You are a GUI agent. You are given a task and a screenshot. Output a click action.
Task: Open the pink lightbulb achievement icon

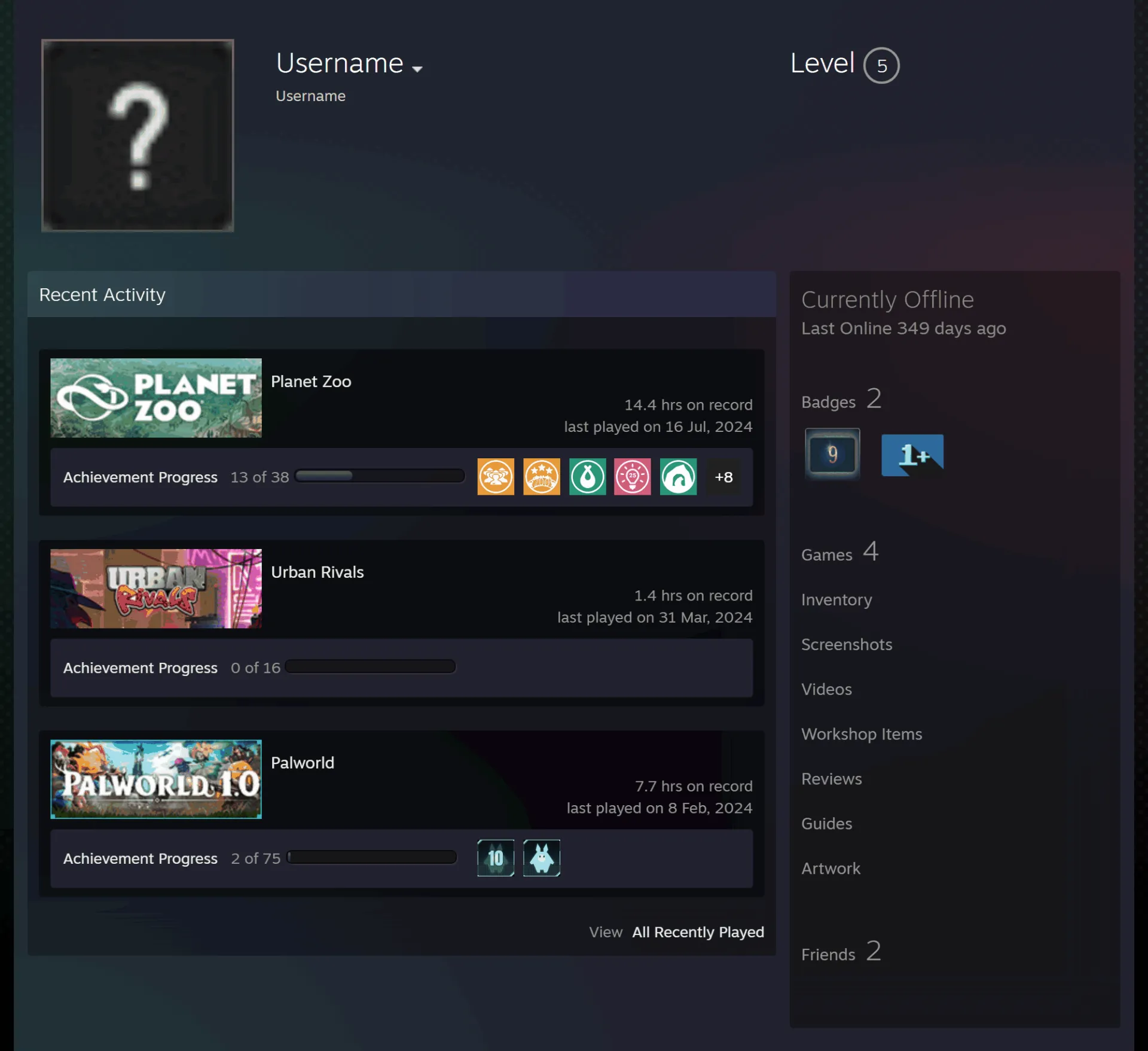pyautogui.click(x=632, y=477)
